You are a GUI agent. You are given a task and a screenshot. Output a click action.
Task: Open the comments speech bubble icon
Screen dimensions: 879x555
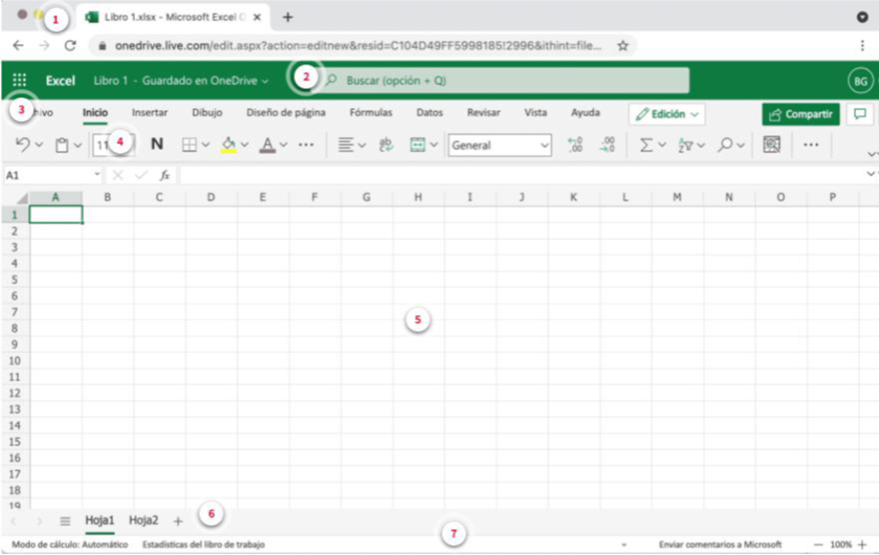[x=858, y=114]
